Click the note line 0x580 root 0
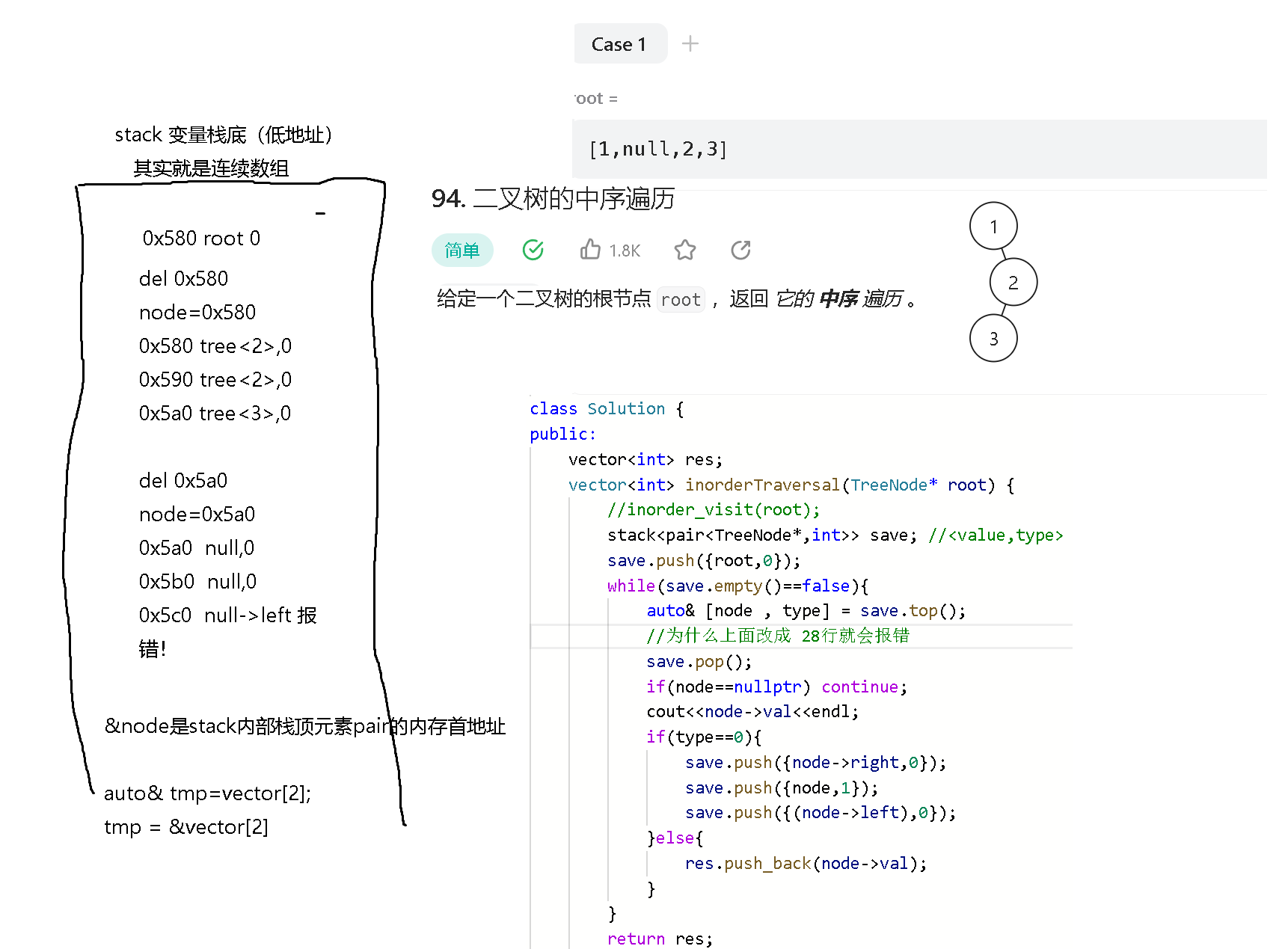Image resolution: width=1288 pixels, height=949 pixels. pyautogui.click(x=201, y=239)
